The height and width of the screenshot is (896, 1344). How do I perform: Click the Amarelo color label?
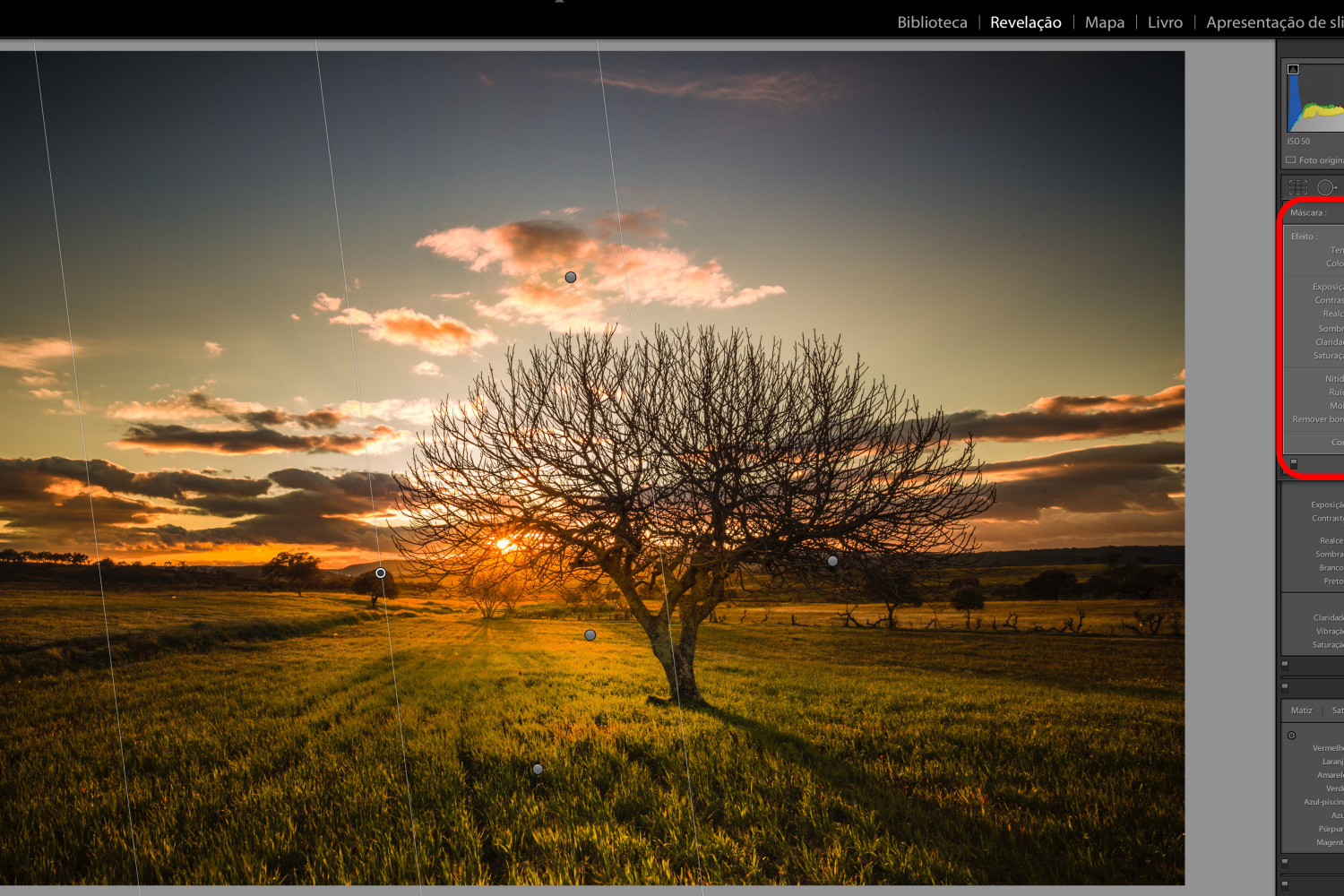pos(1331,775)
